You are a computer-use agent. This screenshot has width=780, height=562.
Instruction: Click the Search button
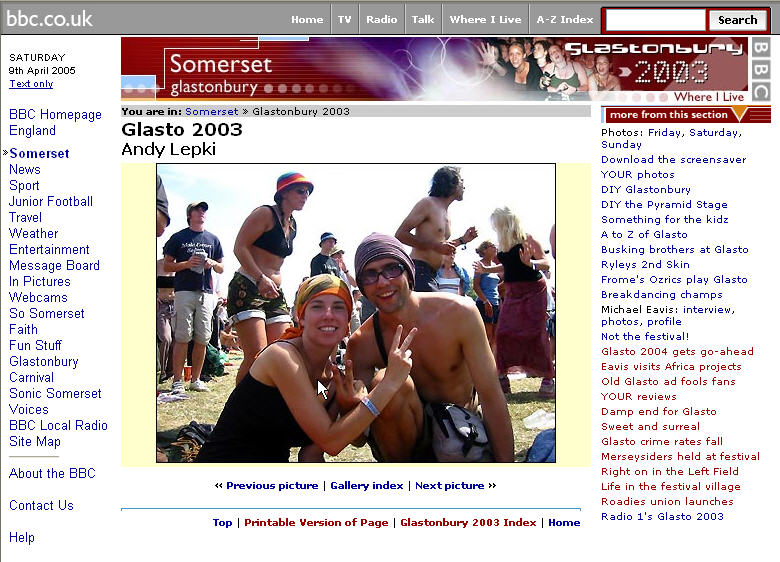[737, 20]
